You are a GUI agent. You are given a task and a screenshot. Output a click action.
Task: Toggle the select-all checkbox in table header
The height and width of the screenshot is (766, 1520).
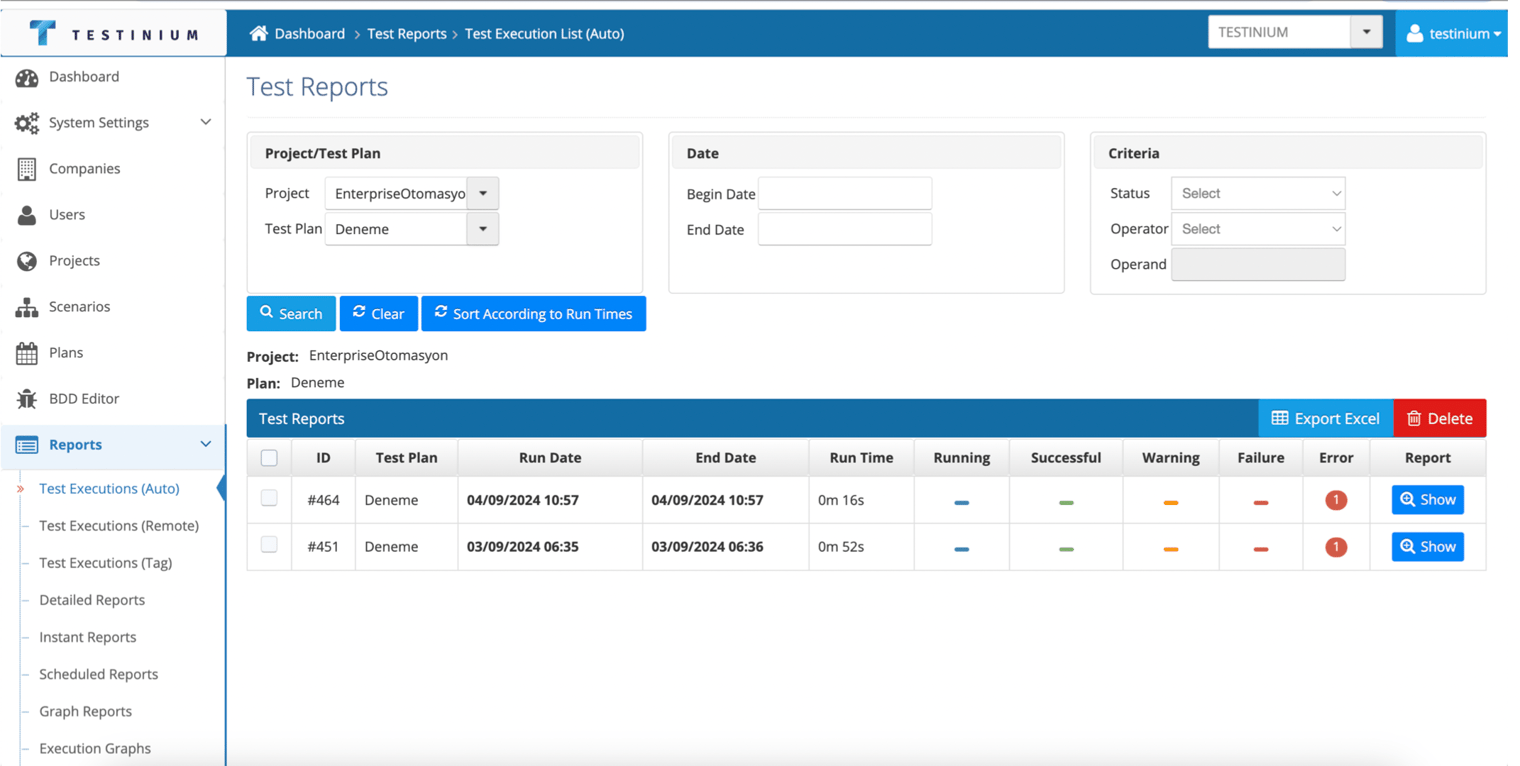(269, 458)
